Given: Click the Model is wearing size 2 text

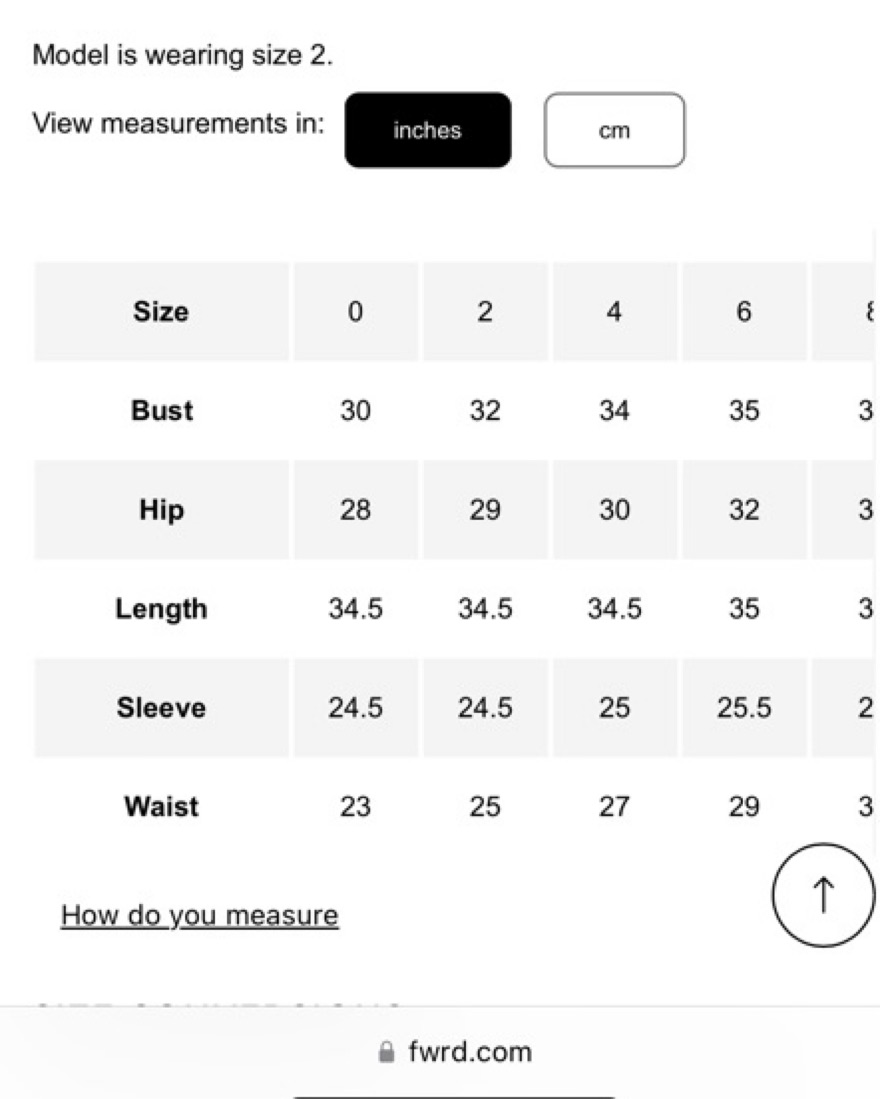Looking at the screenshot, I should pyautogui.click(x=183, y=55).
